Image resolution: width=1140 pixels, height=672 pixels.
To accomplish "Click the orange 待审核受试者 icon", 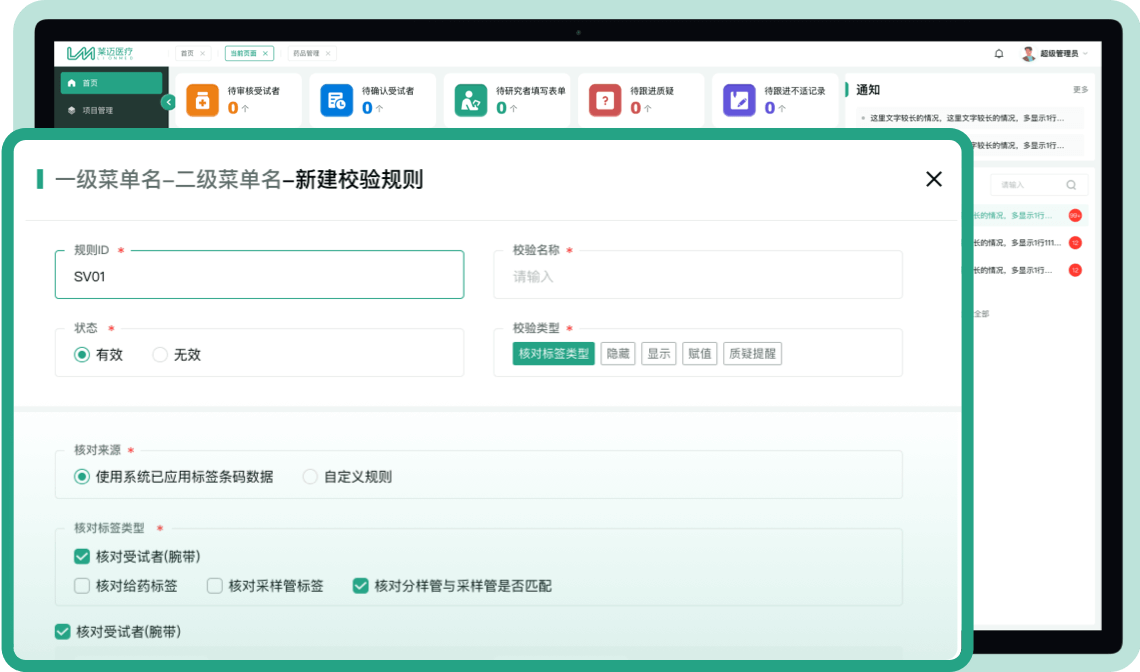I will [202, 100].
